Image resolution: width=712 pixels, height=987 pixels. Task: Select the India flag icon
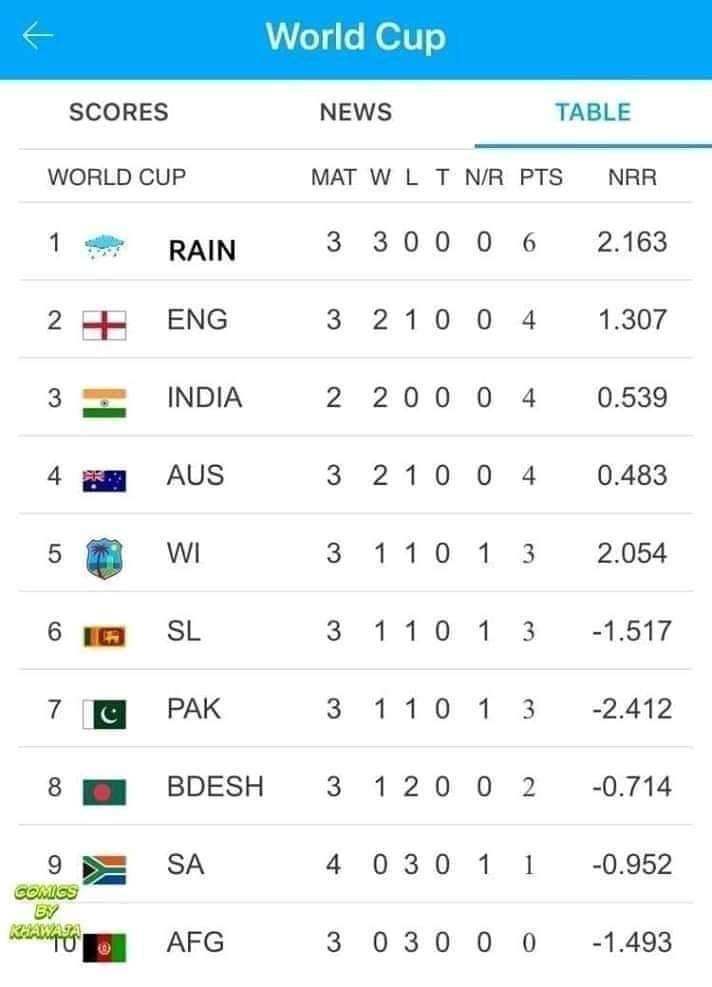coord(105,403)
